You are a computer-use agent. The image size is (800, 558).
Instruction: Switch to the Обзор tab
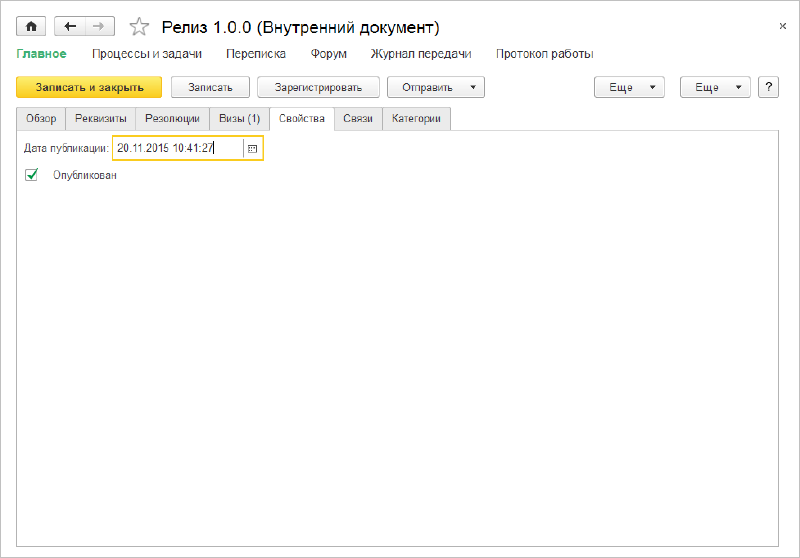(x=41, y=119)
